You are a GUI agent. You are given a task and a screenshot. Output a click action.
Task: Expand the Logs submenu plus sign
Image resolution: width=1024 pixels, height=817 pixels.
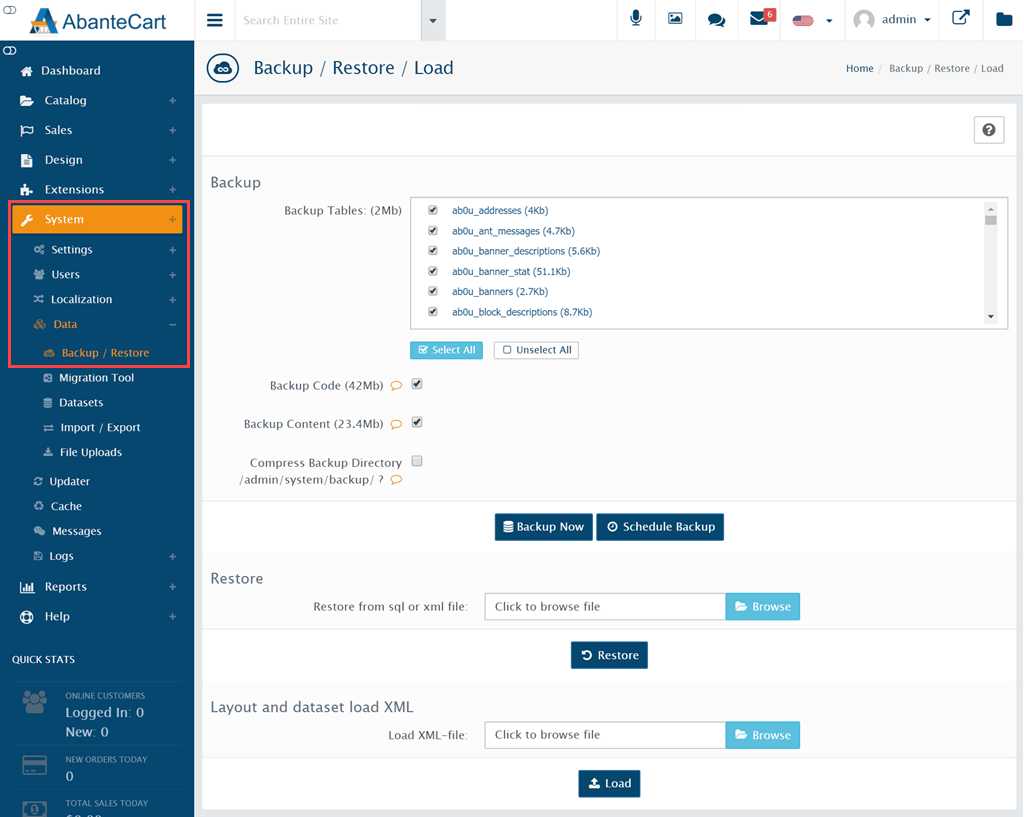pos(172,556)
